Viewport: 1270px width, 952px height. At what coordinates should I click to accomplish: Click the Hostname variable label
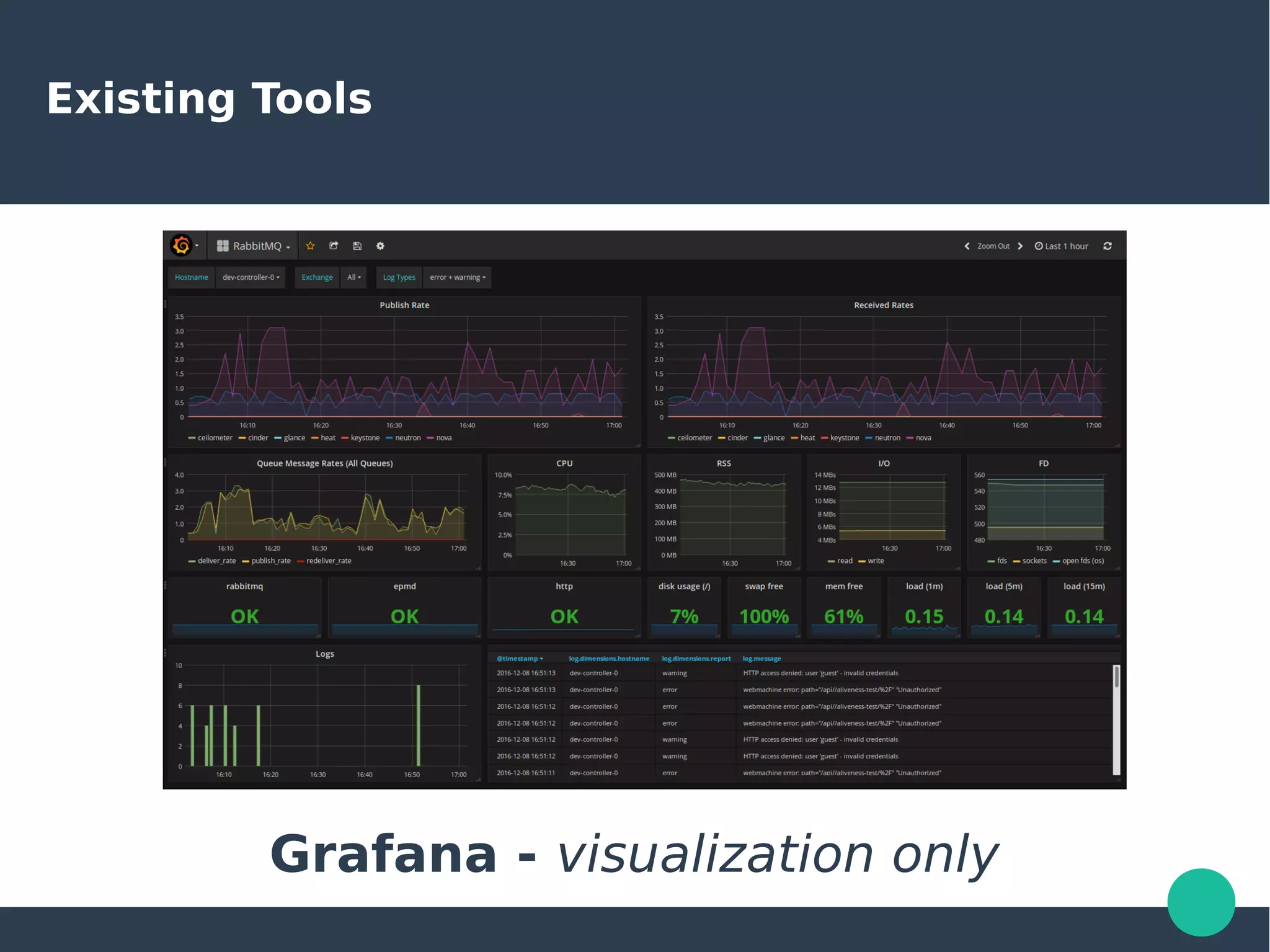(x=192, y=277)
